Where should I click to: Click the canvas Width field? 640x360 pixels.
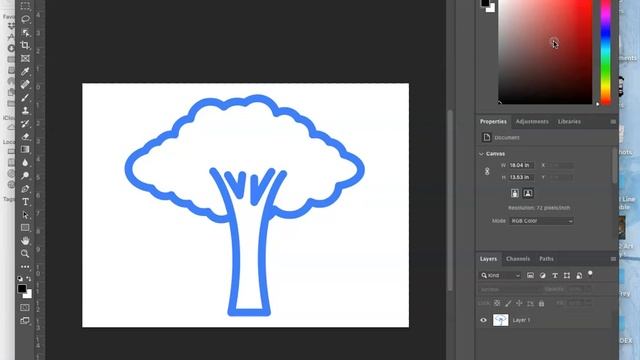pos(522,165)
